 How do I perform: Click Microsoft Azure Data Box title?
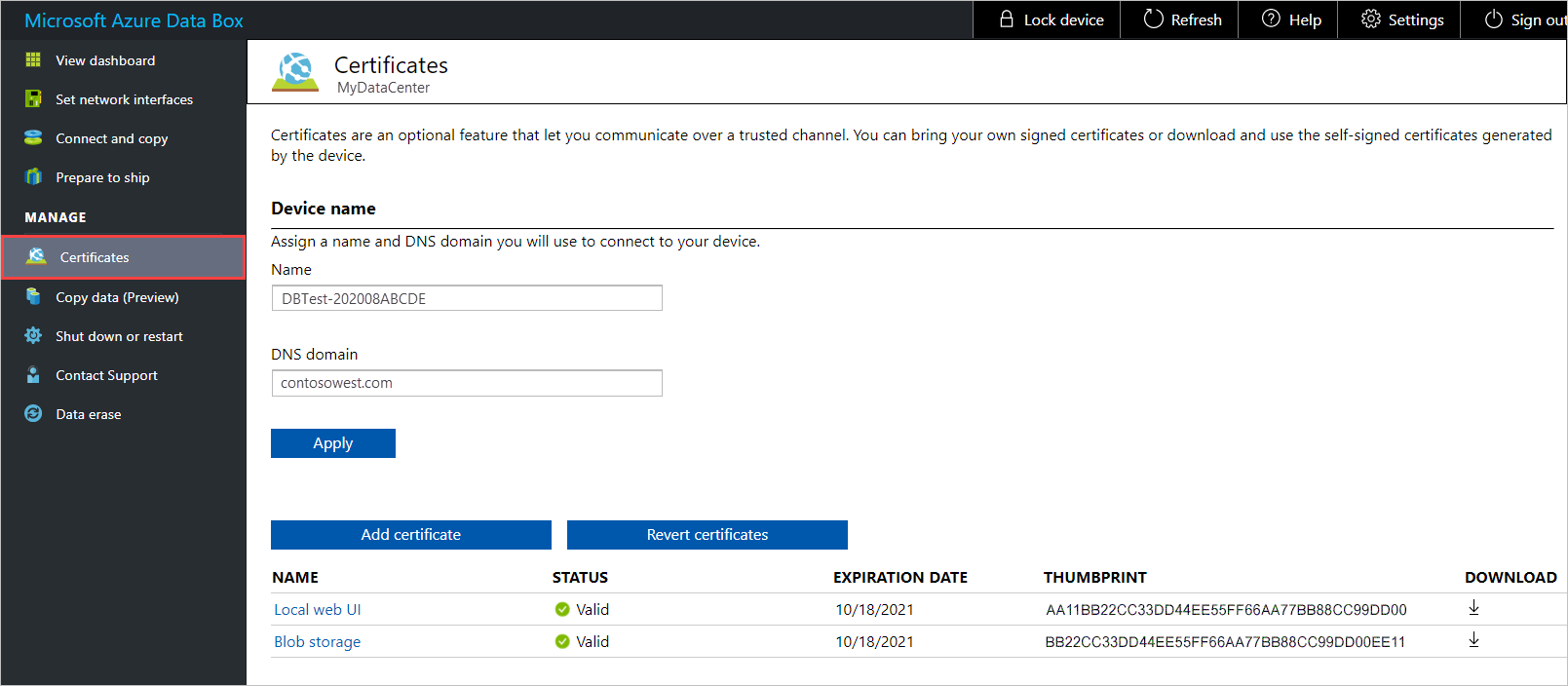[134, 20]
